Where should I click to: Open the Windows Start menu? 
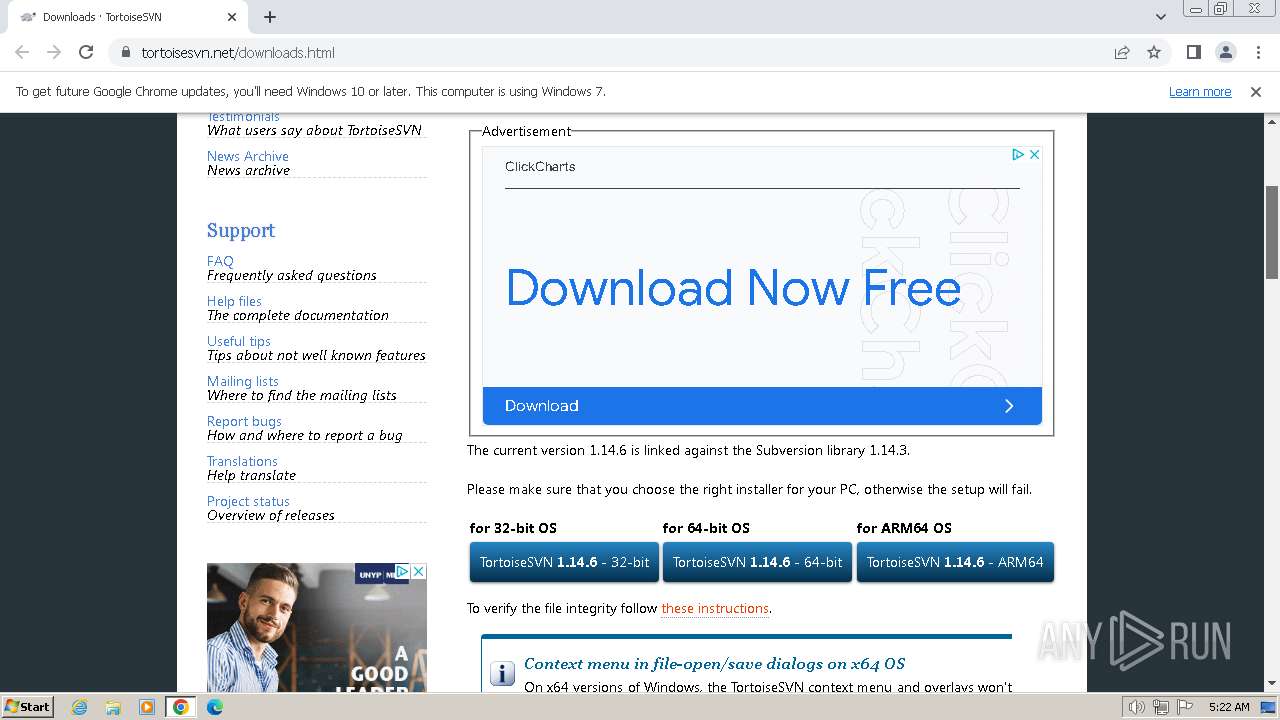27,706
